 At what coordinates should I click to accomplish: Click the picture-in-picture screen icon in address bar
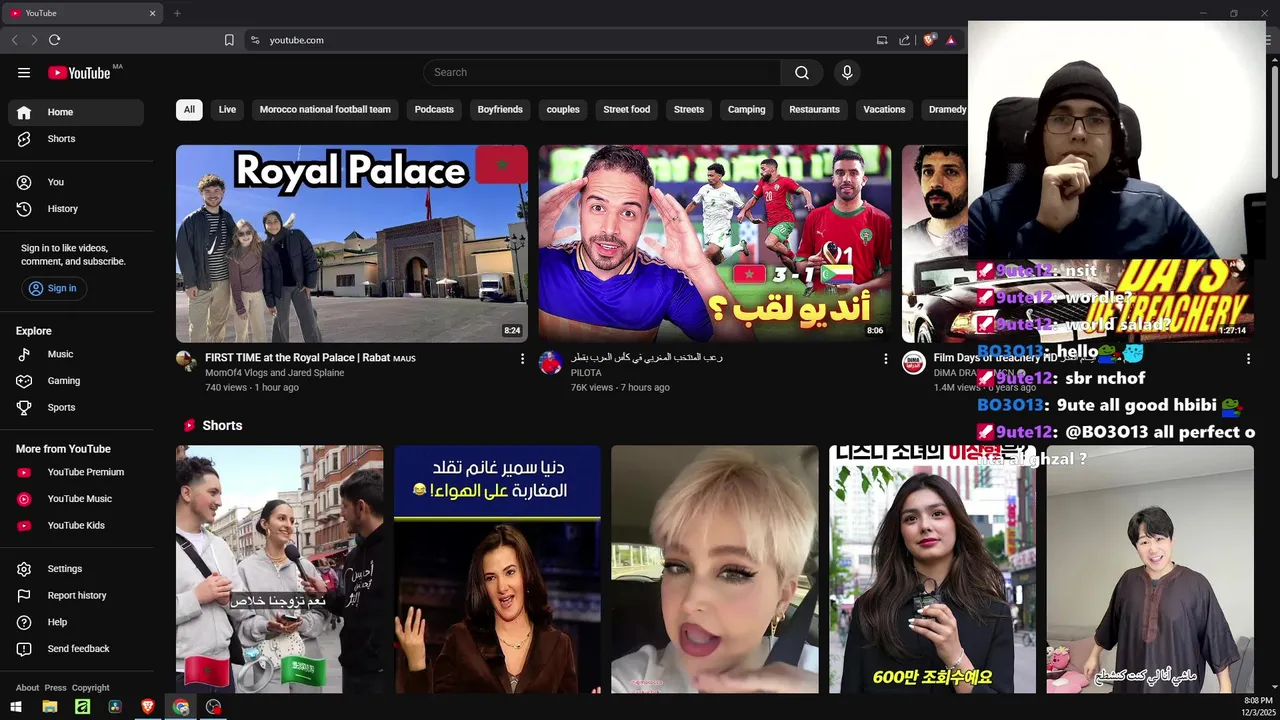click(x=882, y=40)
